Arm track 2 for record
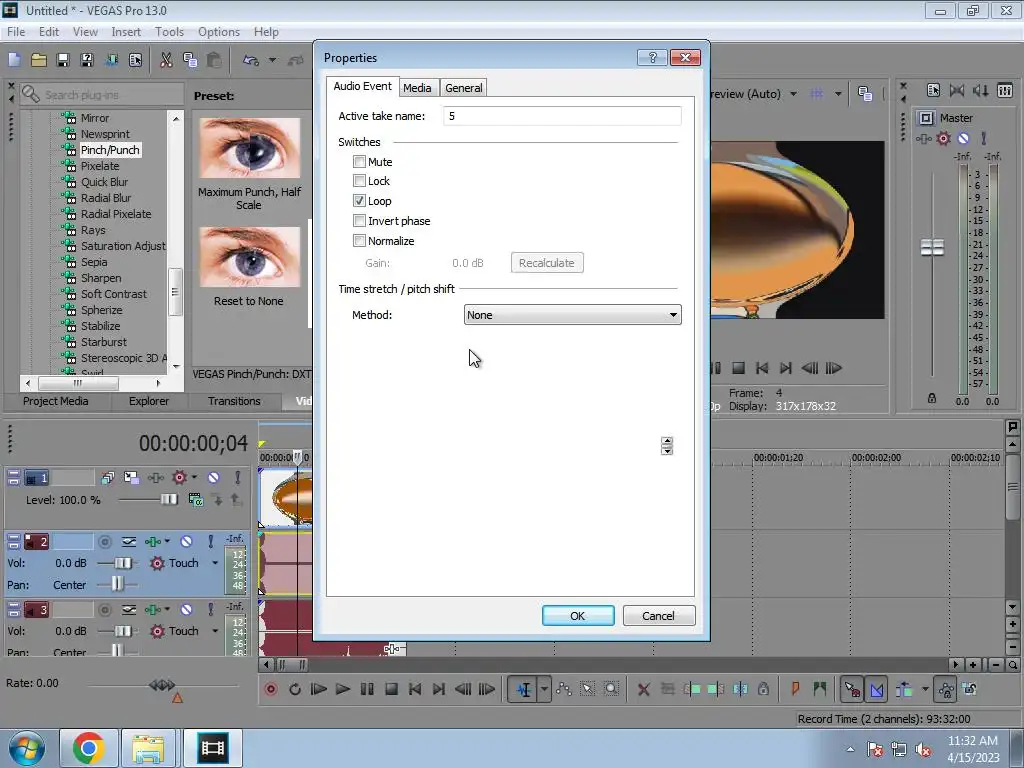1024x768 pixels. click(104, 541)
